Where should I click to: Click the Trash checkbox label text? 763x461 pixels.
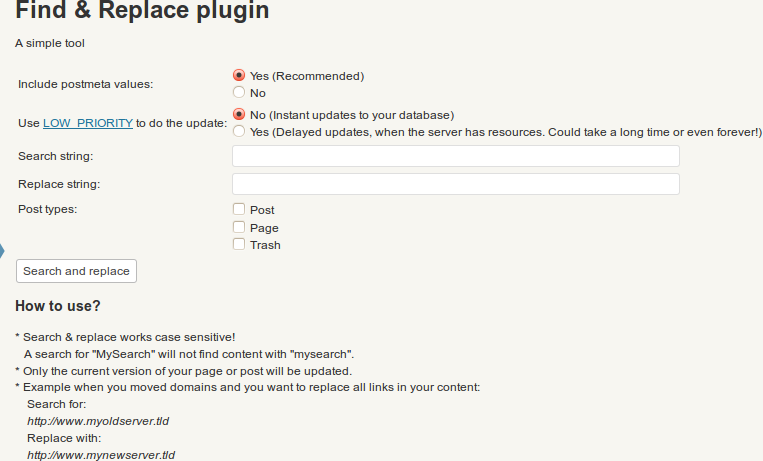click(265, 245)
